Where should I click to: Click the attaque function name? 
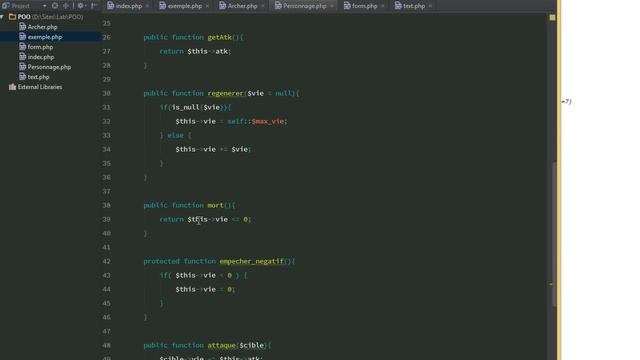tap(221, 345)
